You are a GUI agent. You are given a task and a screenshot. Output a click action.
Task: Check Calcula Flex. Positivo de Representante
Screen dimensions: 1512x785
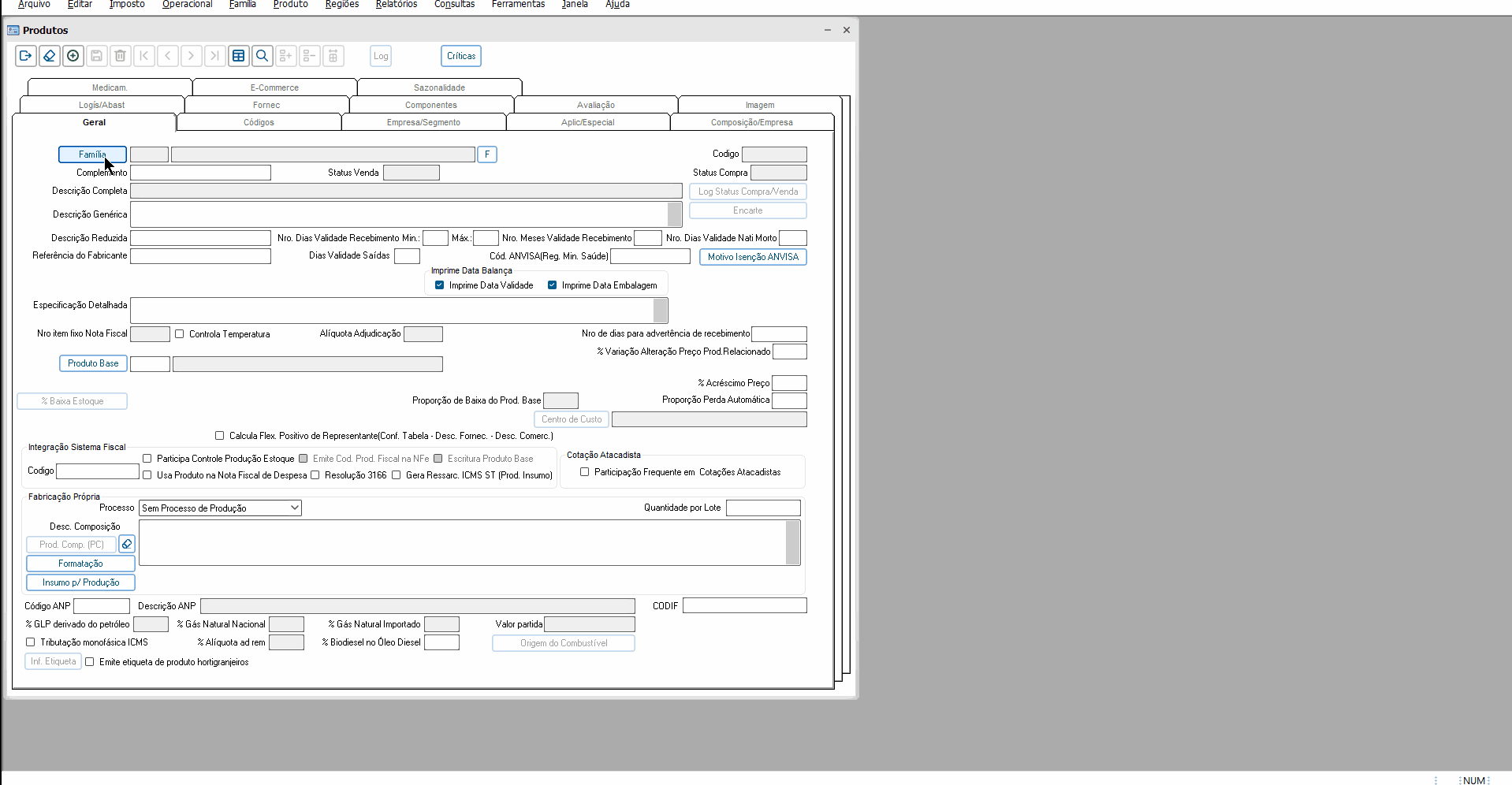coord(220,436)
